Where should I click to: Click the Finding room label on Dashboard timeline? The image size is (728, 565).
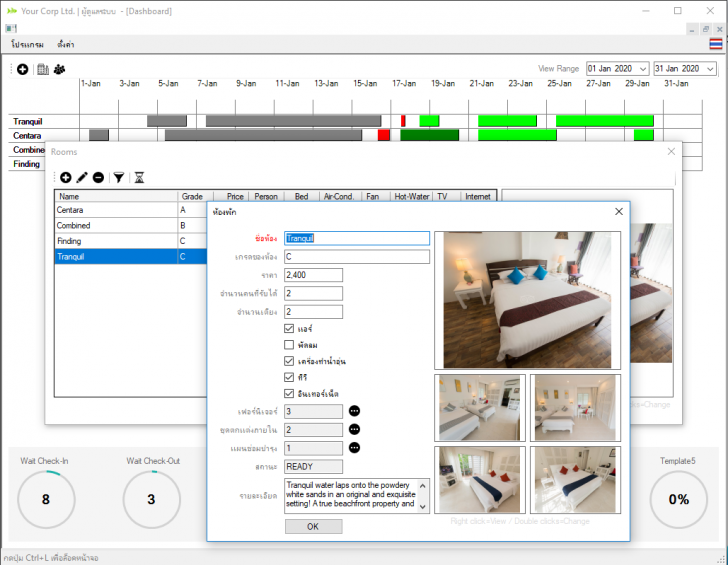point(26,164)
